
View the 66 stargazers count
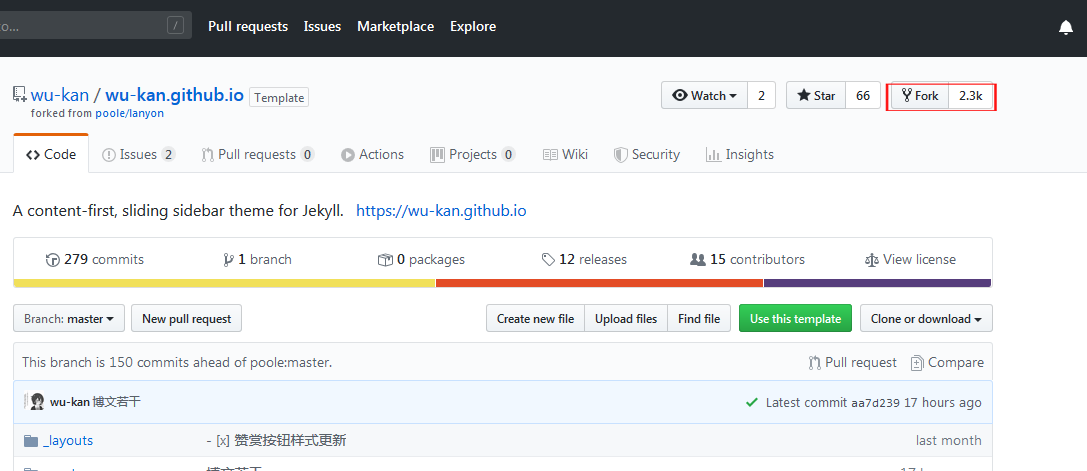point(863,96)
